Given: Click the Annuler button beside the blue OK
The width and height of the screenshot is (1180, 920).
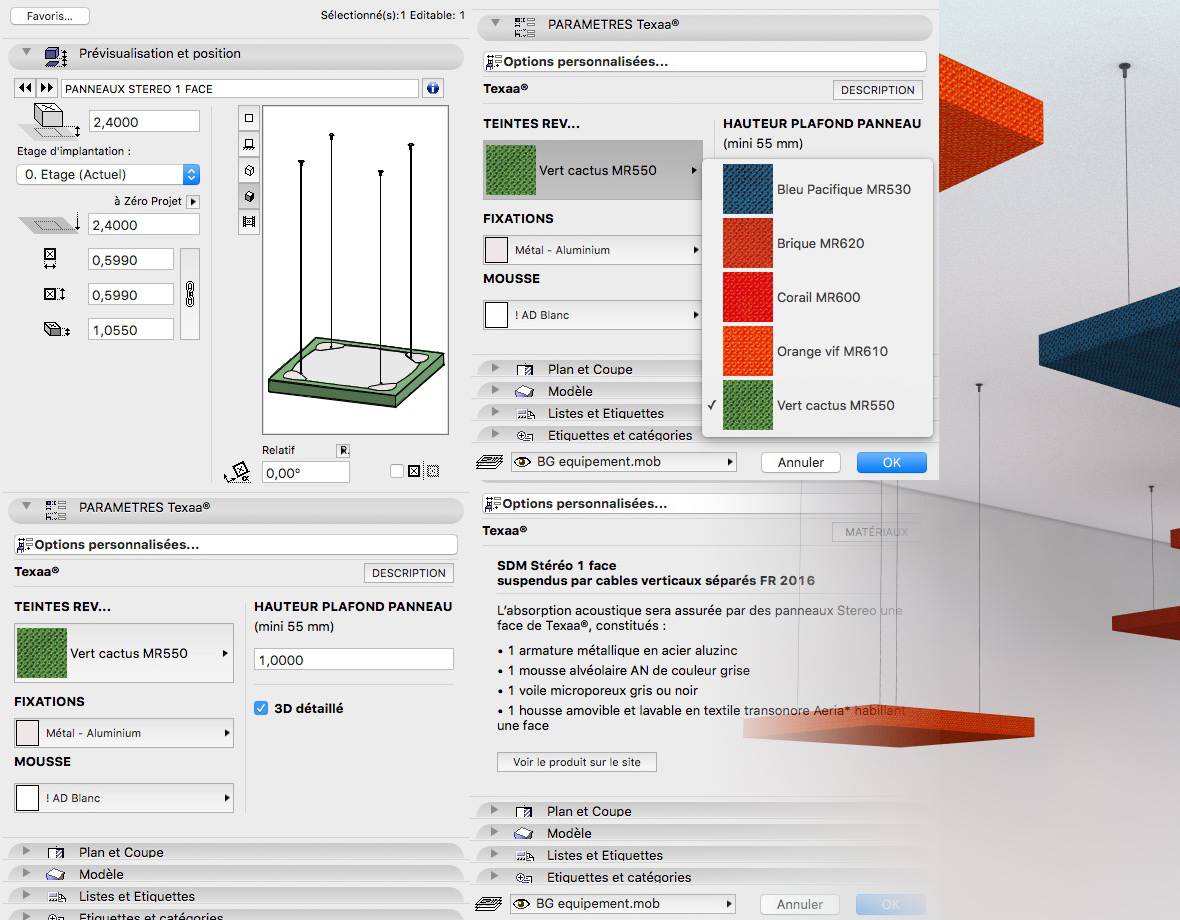Looking at the screenshot, I should (x=801, y=463).
